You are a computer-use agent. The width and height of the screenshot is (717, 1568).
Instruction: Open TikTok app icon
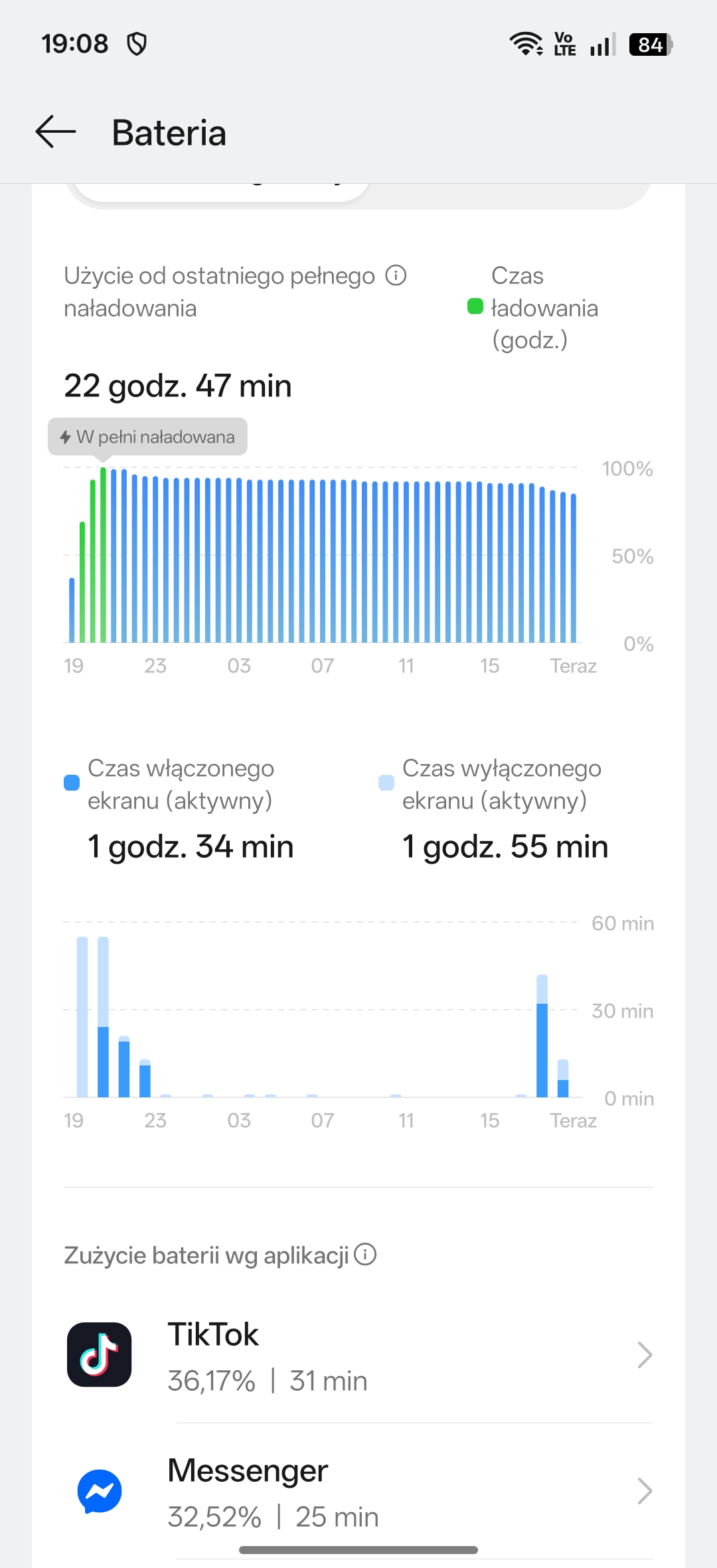click(99, 1354)
